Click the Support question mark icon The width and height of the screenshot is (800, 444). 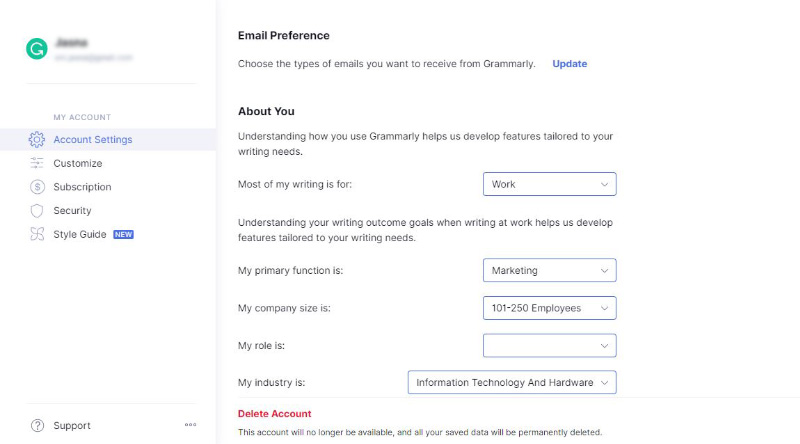[x=37, y=426]
